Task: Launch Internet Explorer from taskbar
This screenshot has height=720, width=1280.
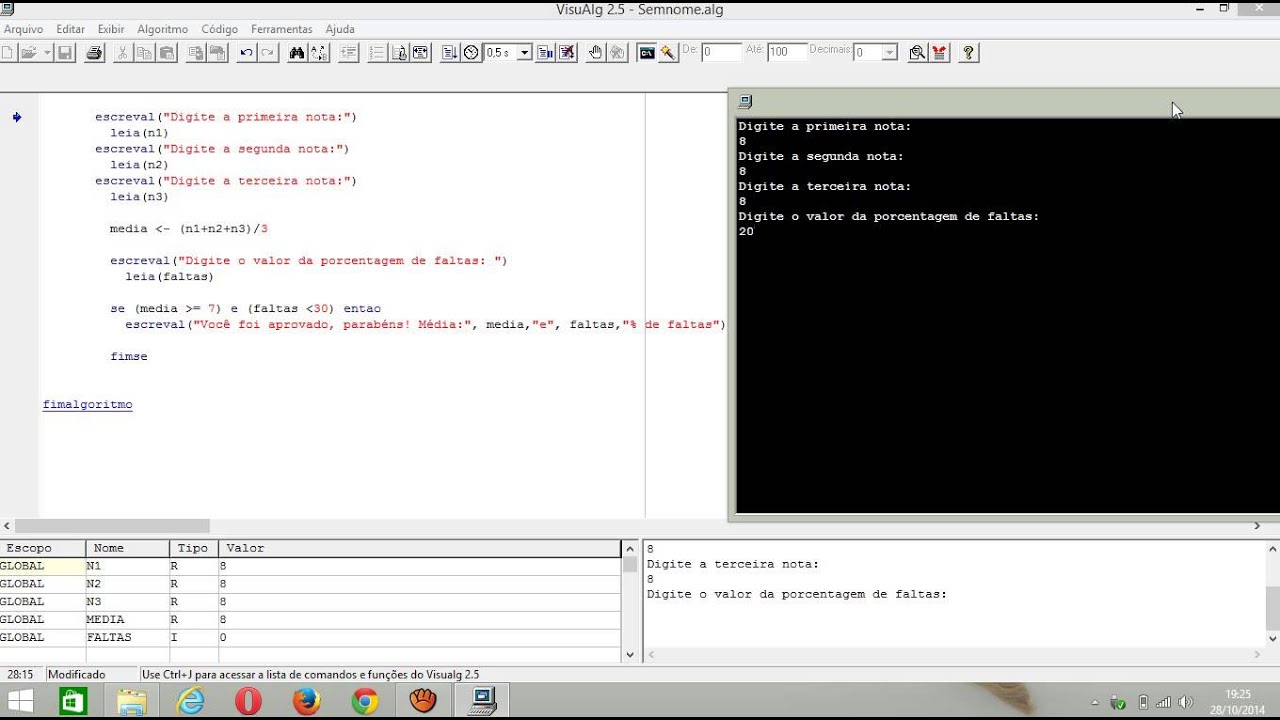Action: tap(190, 701)
